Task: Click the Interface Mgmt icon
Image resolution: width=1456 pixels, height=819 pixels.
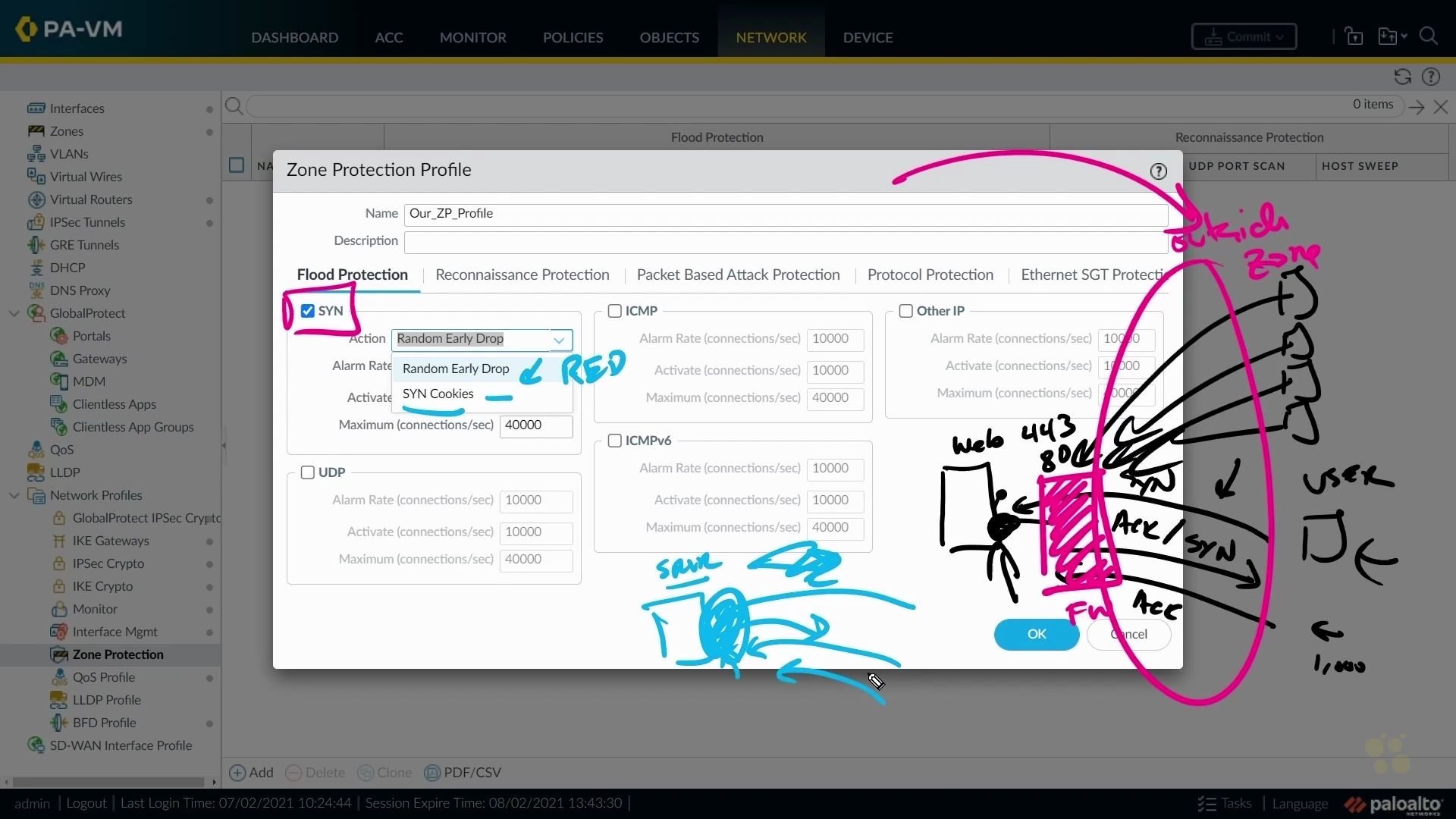Action: (58, 632)
